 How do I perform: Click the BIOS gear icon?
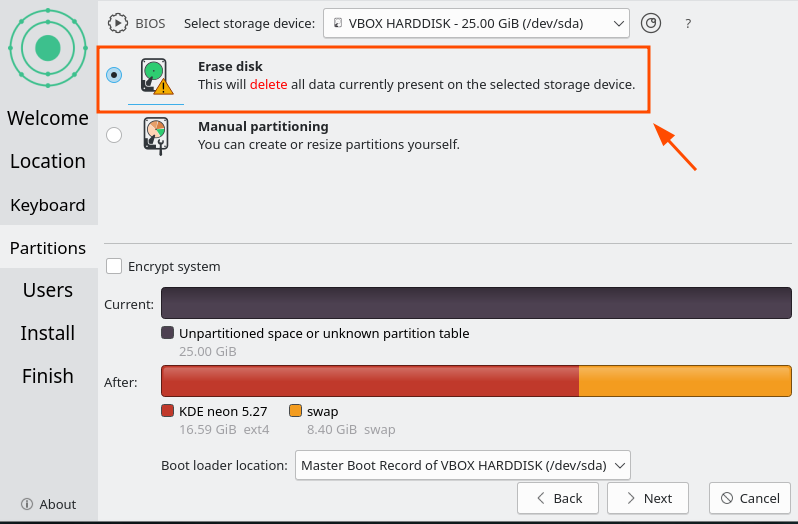pyautogui.click(x=118, y=23)
